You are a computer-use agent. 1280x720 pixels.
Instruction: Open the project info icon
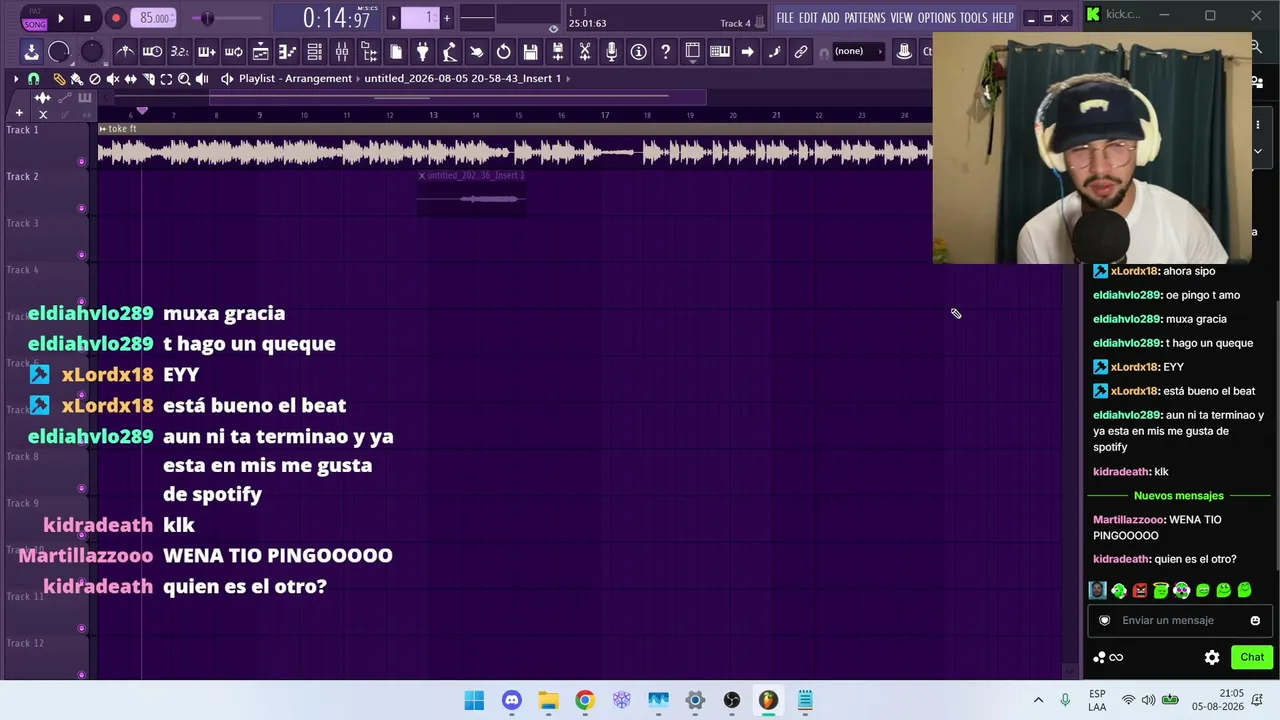(x=638, y=52)
